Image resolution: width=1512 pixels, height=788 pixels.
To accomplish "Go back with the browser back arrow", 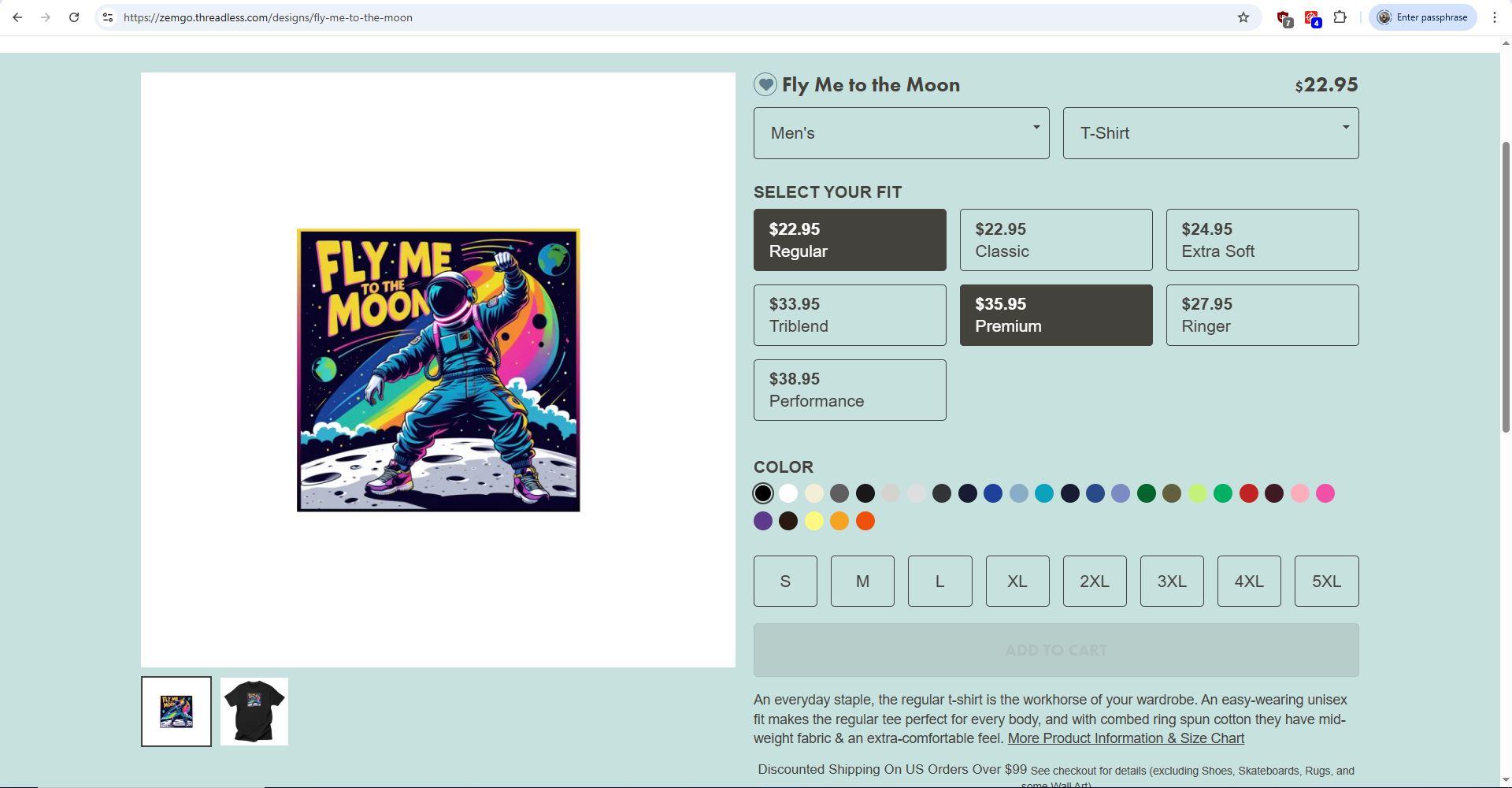I will (x=17, y=17).
